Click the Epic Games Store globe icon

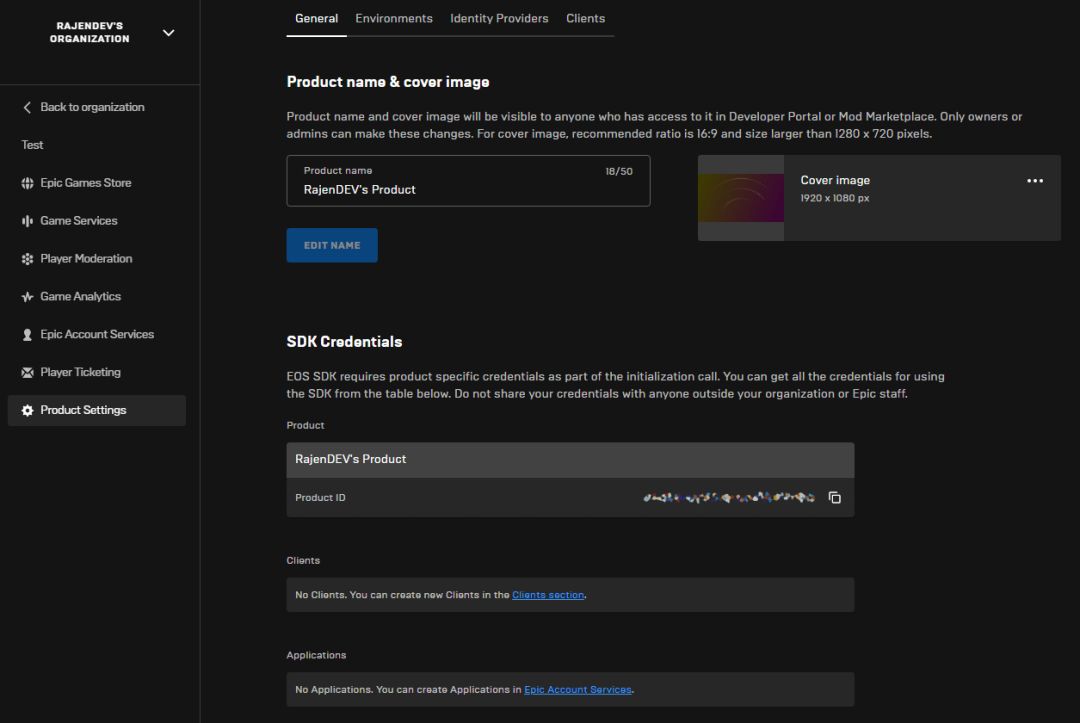(27, 183)
